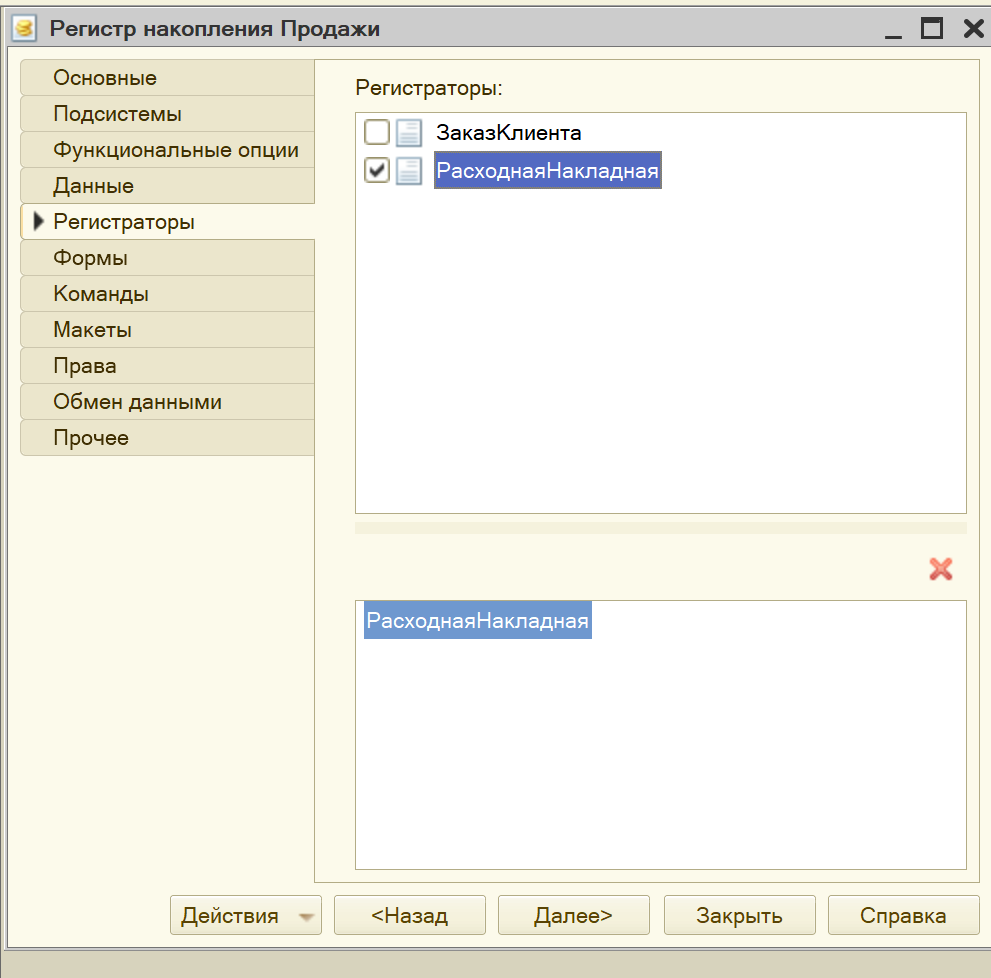The image size is (991, 978).
Task: Select the Данные tab
Action: click(x=167, y=186)
